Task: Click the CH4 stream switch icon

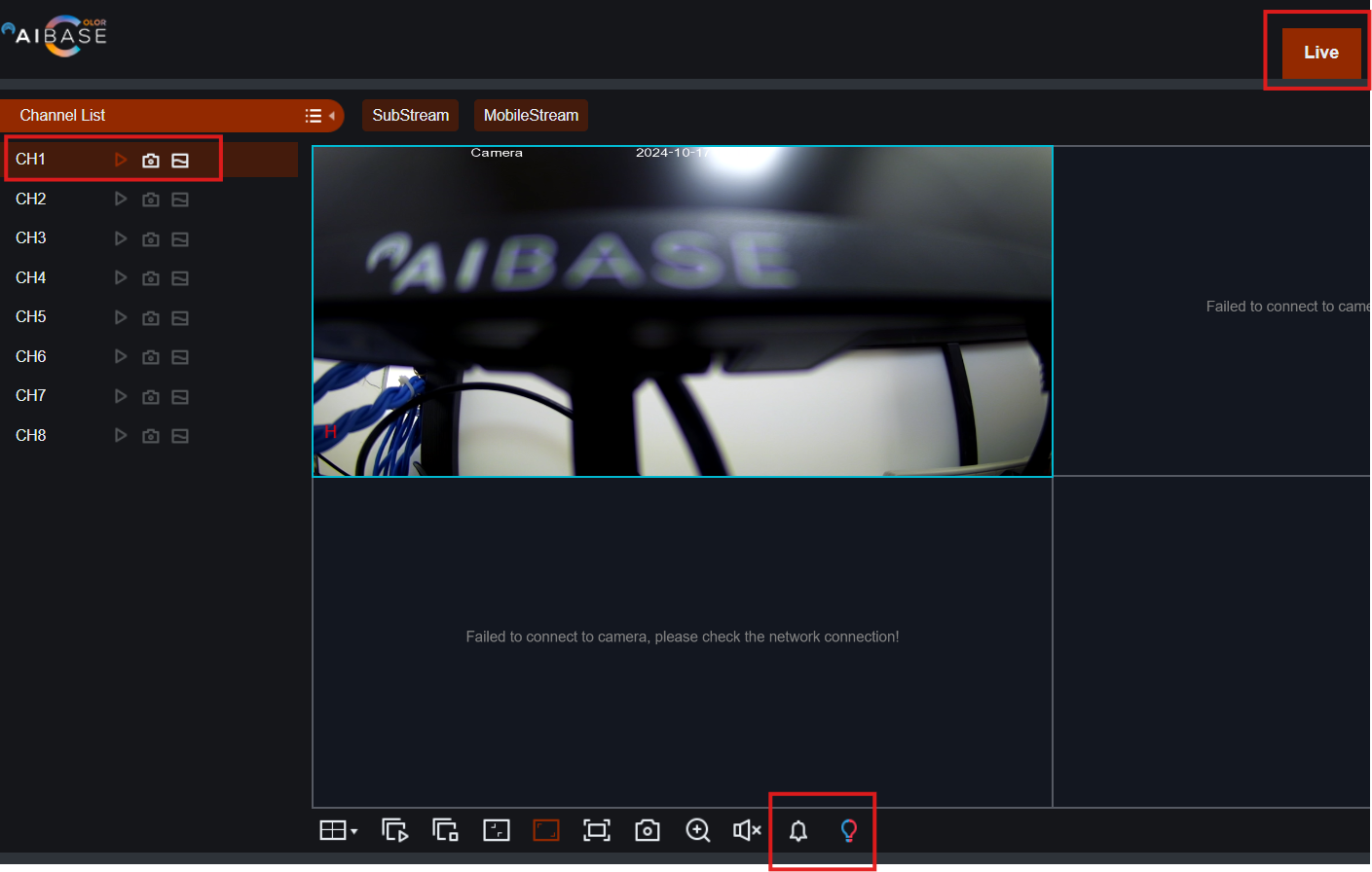Action: click(180, 278)
